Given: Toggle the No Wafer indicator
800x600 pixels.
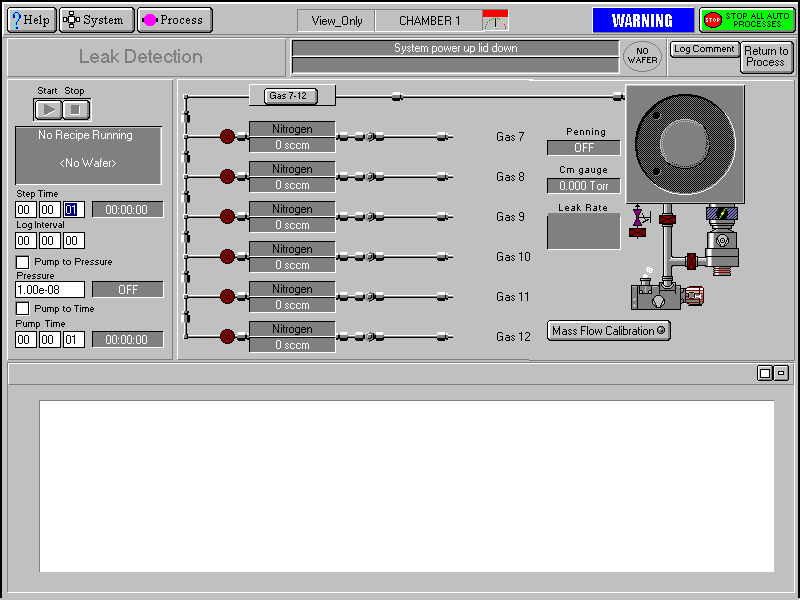Looking at the screenshot, I should (642, 56).
